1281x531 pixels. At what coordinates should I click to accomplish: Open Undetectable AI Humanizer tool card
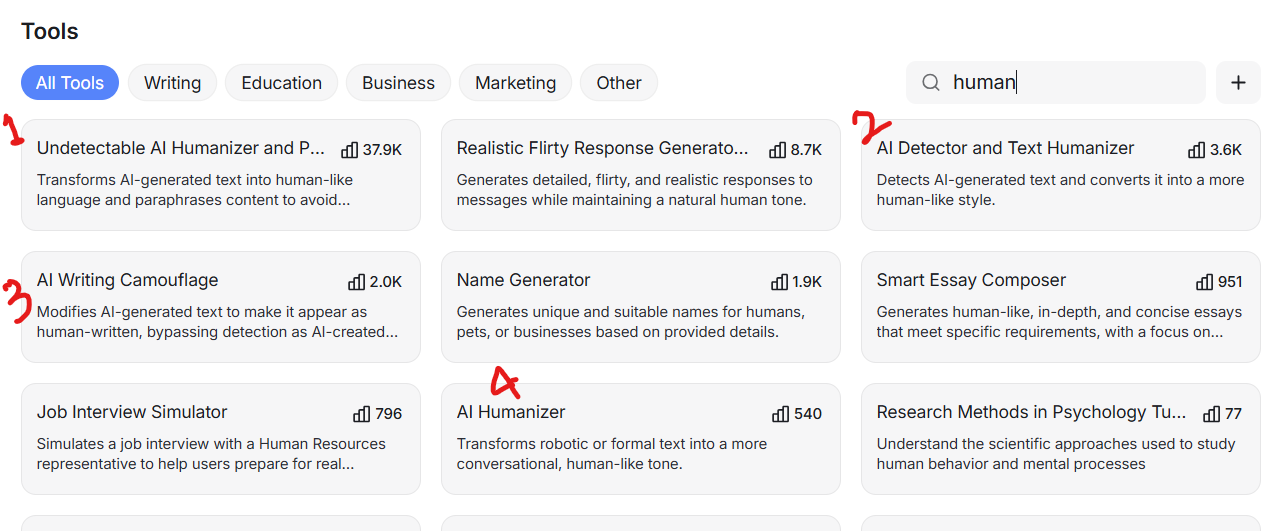221,175
